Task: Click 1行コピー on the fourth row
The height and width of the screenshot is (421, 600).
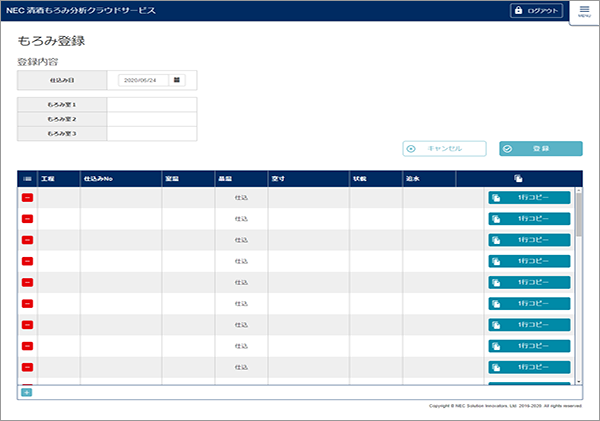Action: pos(529,261)
